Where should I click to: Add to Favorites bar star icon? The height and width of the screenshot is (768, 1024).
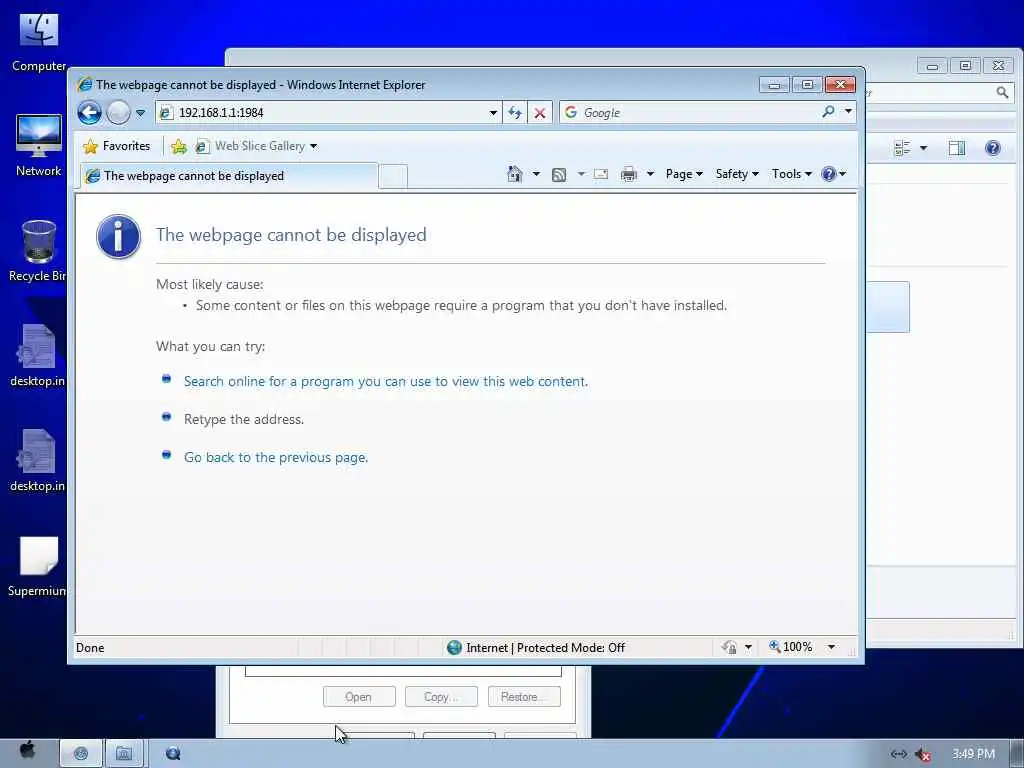[x=178, y=146]
